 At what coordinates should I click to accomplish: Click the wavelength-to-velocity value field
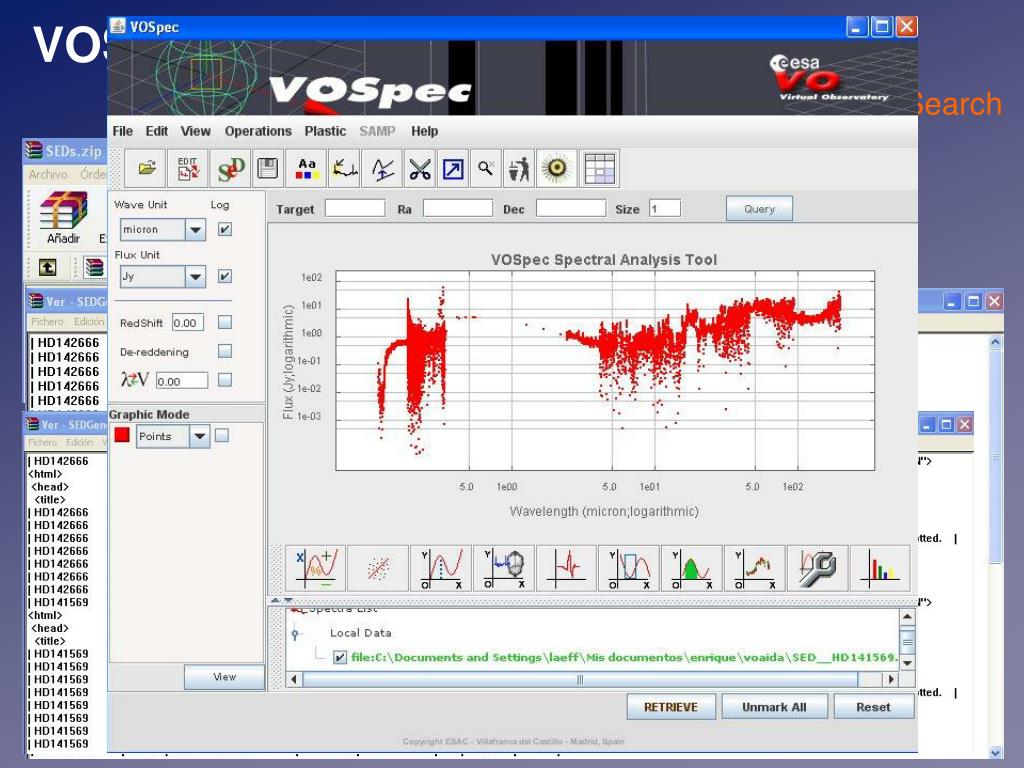(182, 381)
